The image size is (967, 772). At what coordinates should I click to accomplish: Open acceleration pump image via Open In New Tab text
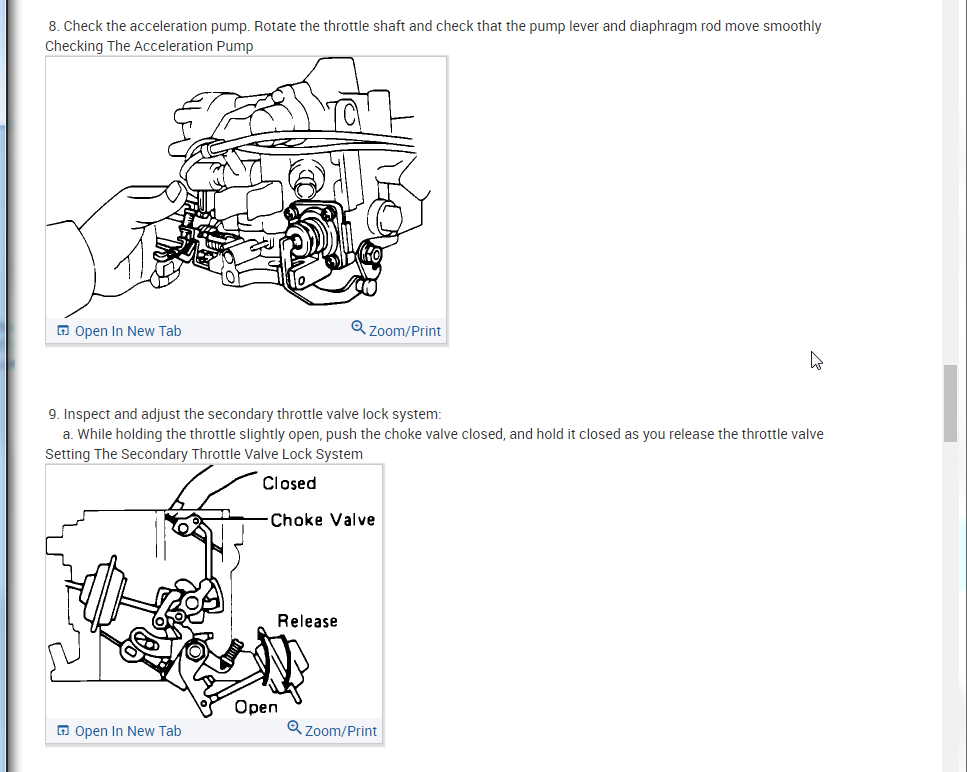(x=128, y=331)
